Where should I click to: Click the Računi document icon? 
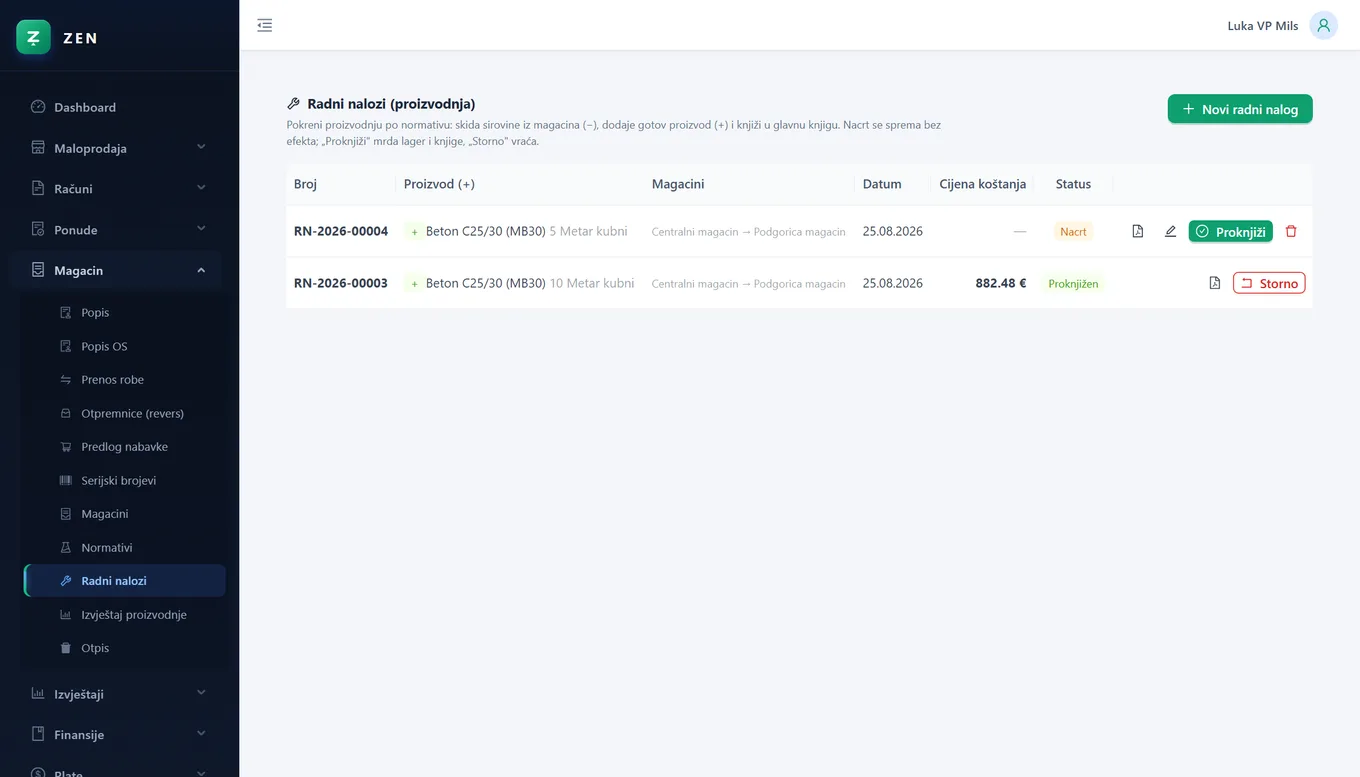38,188
